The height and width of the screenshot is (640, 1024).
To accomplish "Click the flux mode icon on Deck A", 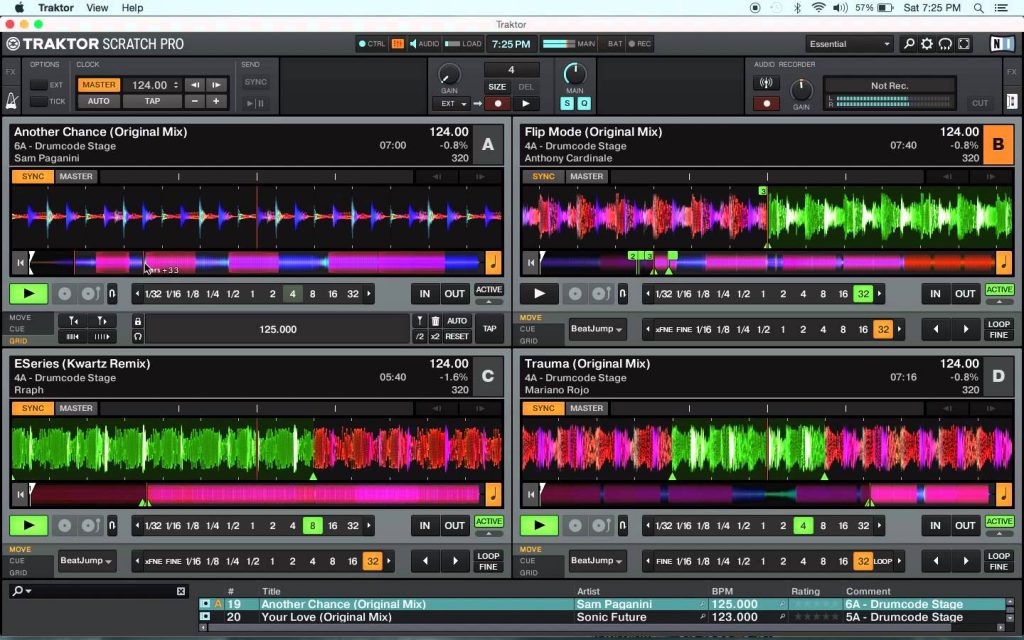I will (112, 294).
